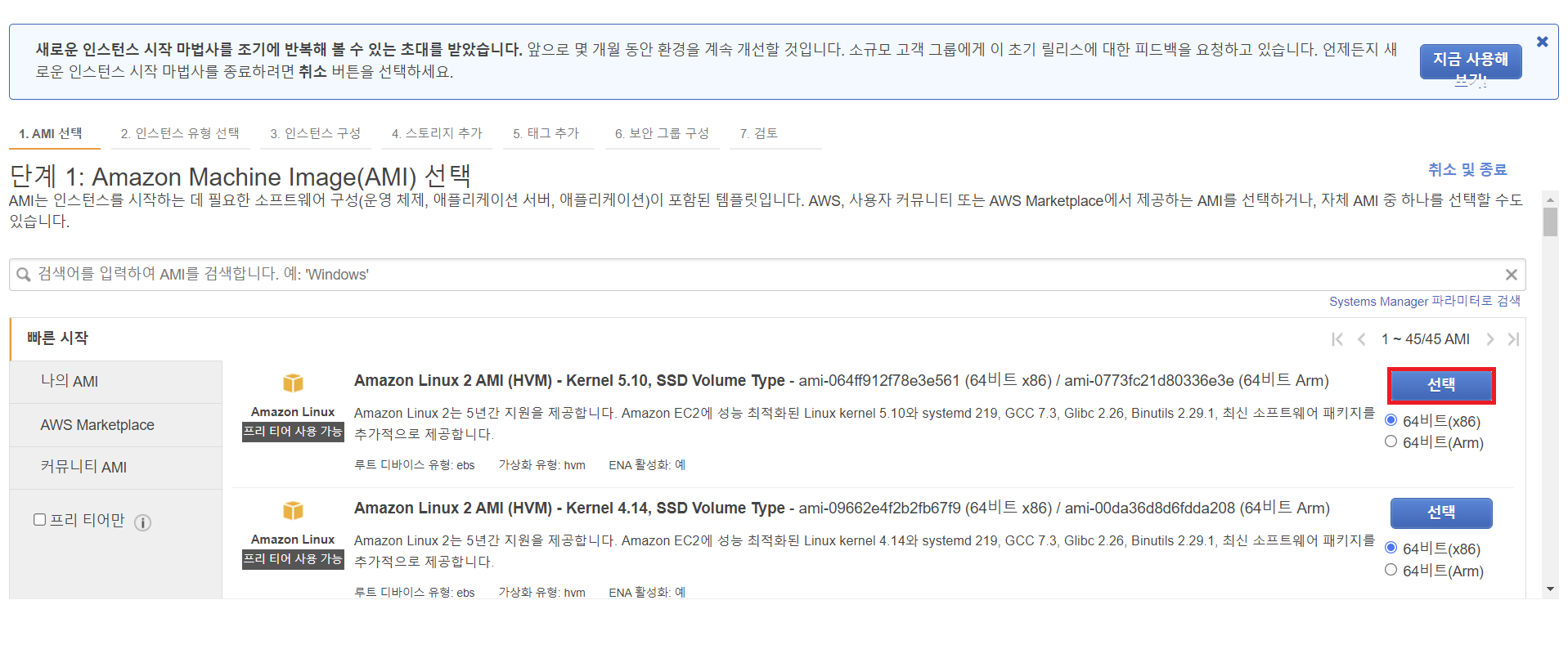Focus the AMI search input field

(767, 275)
